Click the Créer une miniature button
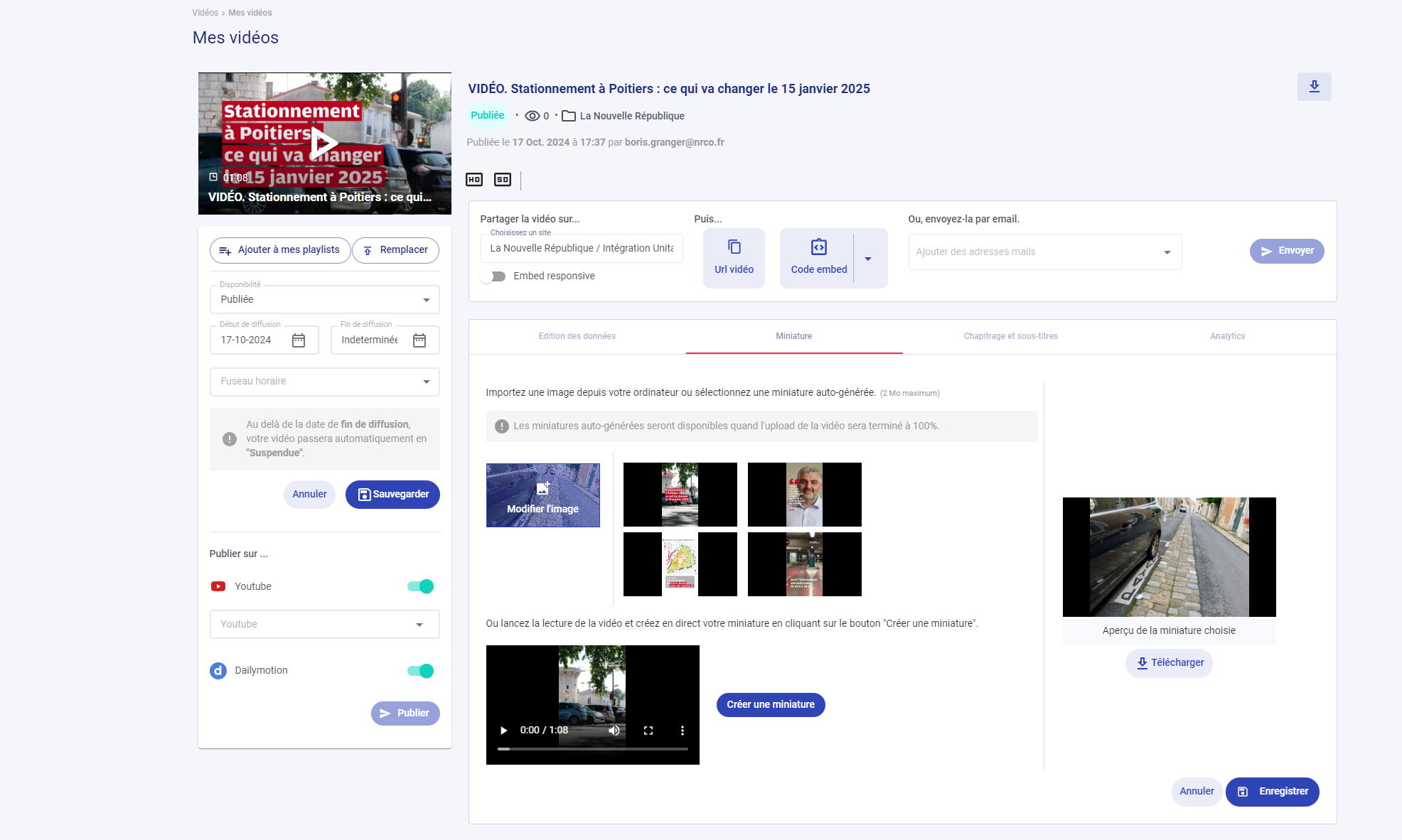 click(771, 705)
